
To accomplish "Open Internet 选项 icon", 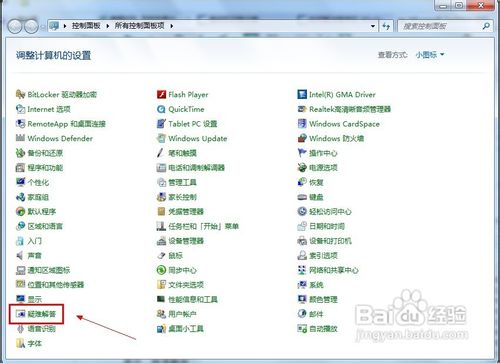I will (20, 109).
